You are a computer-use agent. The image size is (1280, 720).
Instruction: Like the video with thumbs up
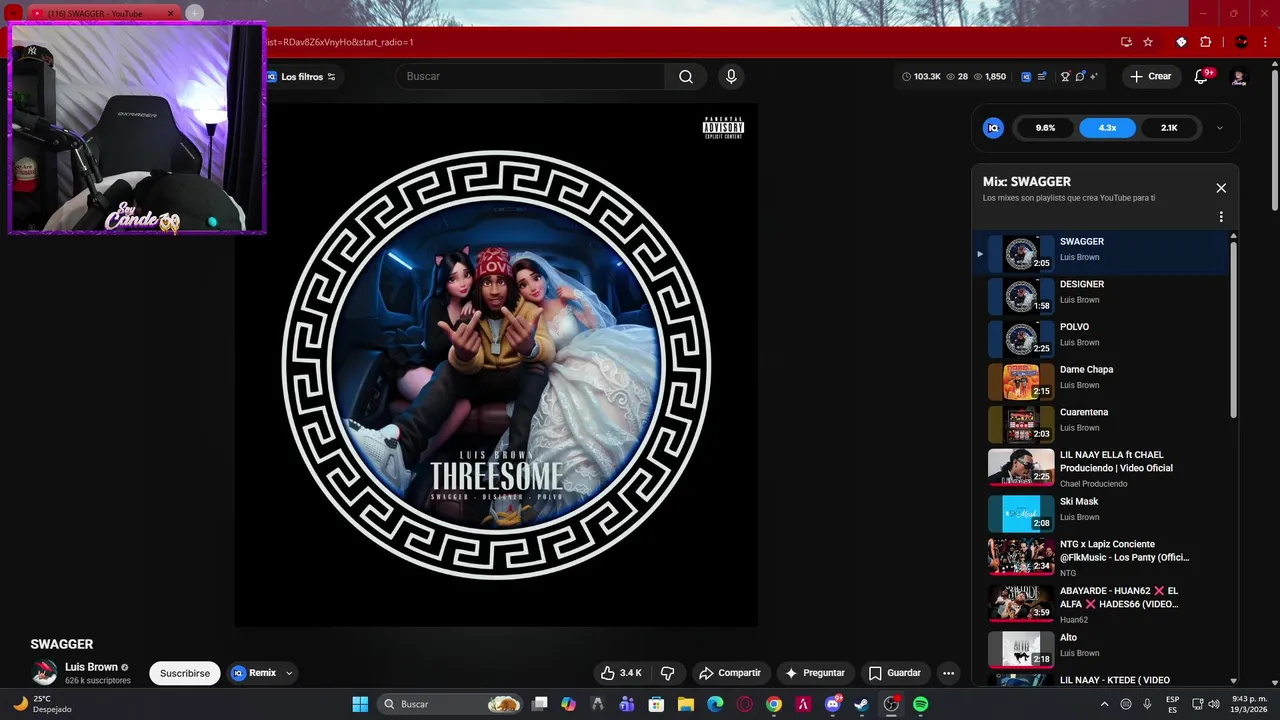click(x=621, y=673)
